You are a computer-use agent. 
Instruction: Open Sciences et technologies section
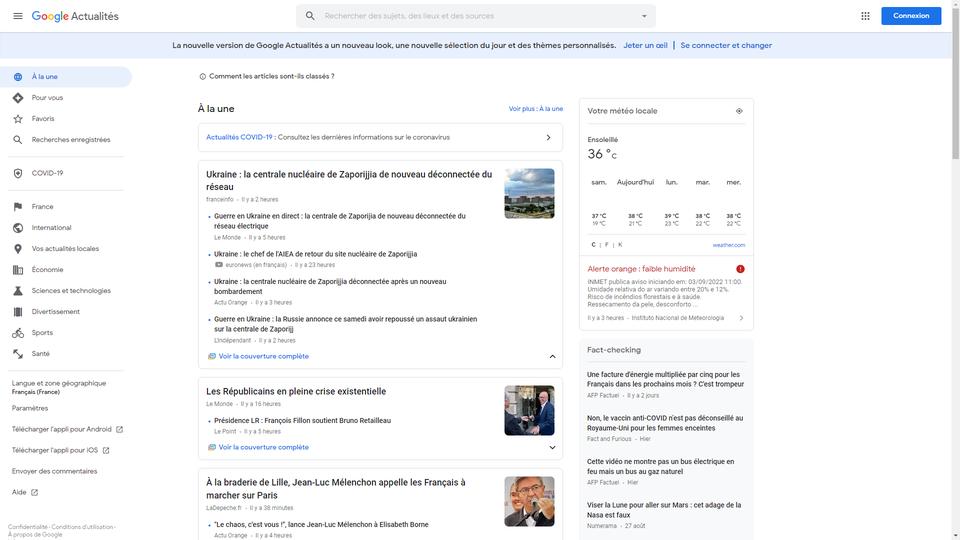point(66,291)
